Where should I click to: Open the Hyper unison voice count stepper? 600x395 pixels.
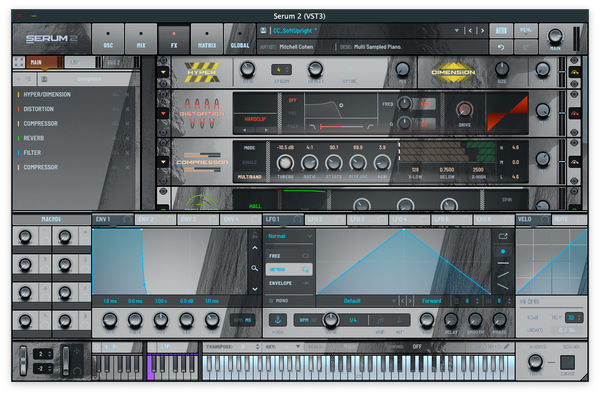pyautogui.click(x=281, y=70)
